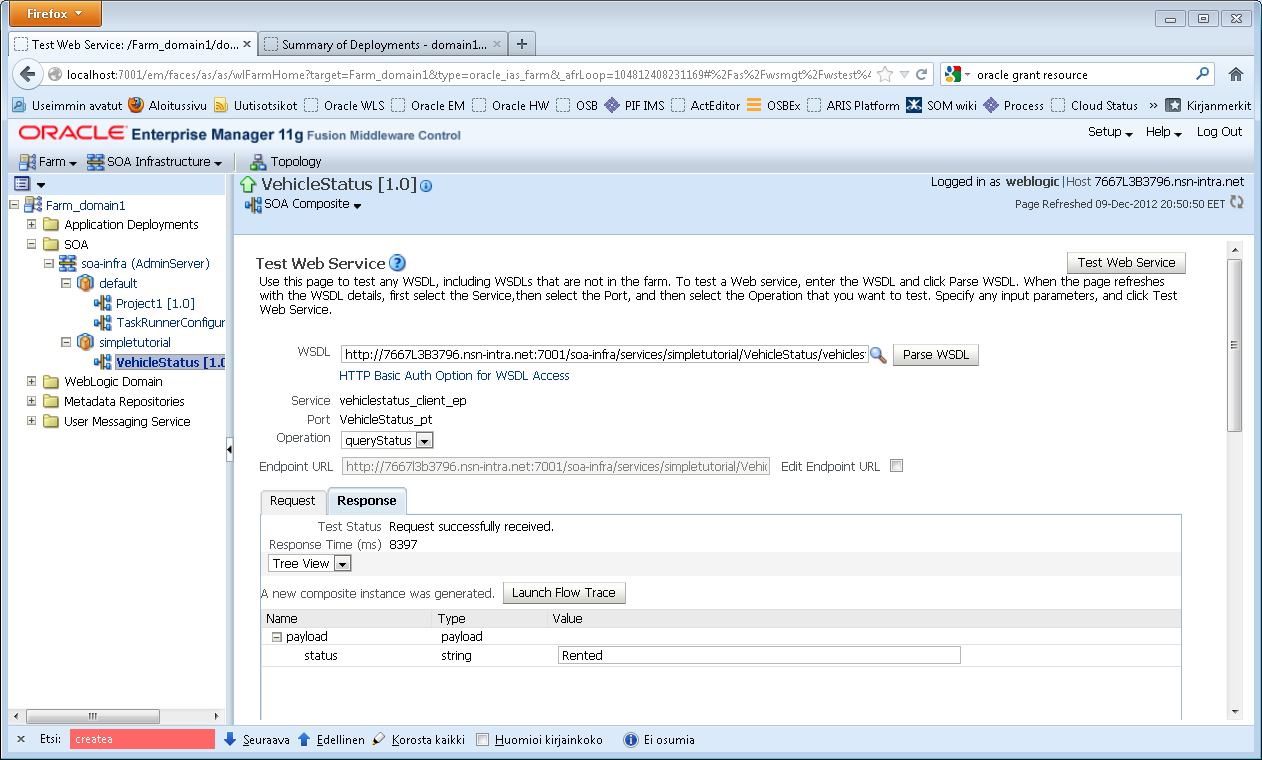
Task: Click navigator horizontal scrollbar
Action: pos(95,717)
